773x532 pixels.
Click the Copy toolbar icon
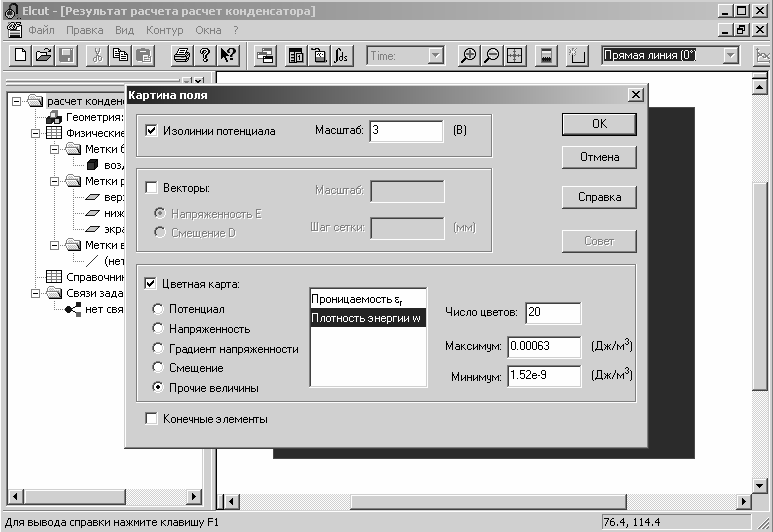120,55
